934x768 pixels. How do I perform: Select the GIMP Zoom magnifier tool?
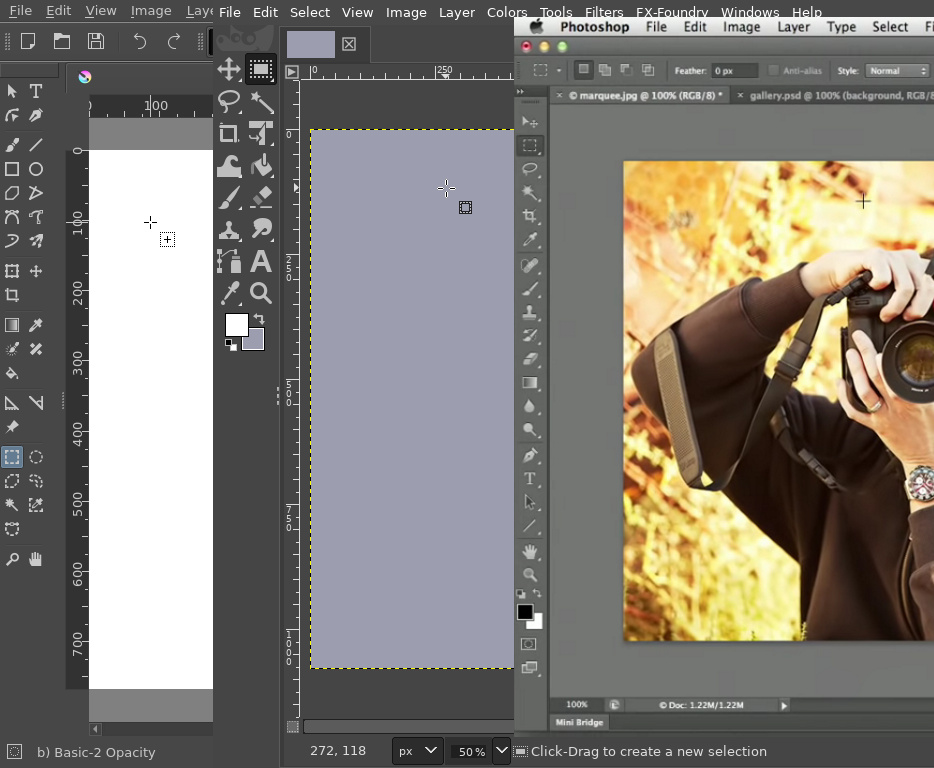261,293
